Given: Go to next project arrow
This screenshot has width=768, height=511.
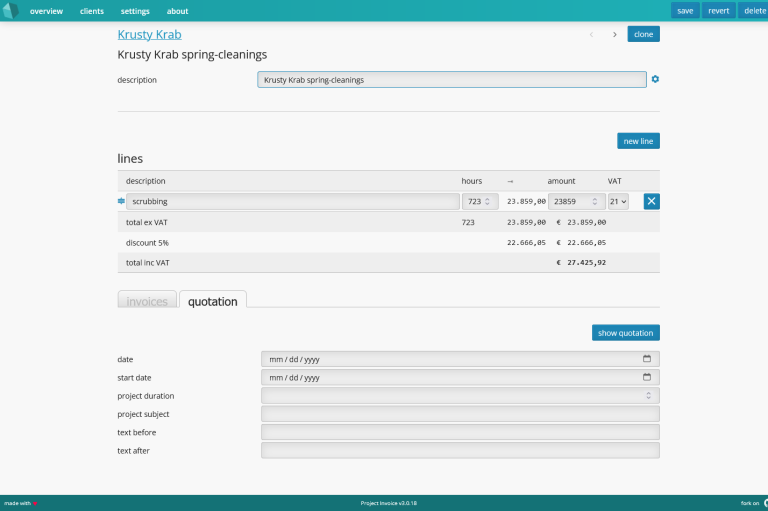Looking at the screenshot, I should (x=614, y=34).
